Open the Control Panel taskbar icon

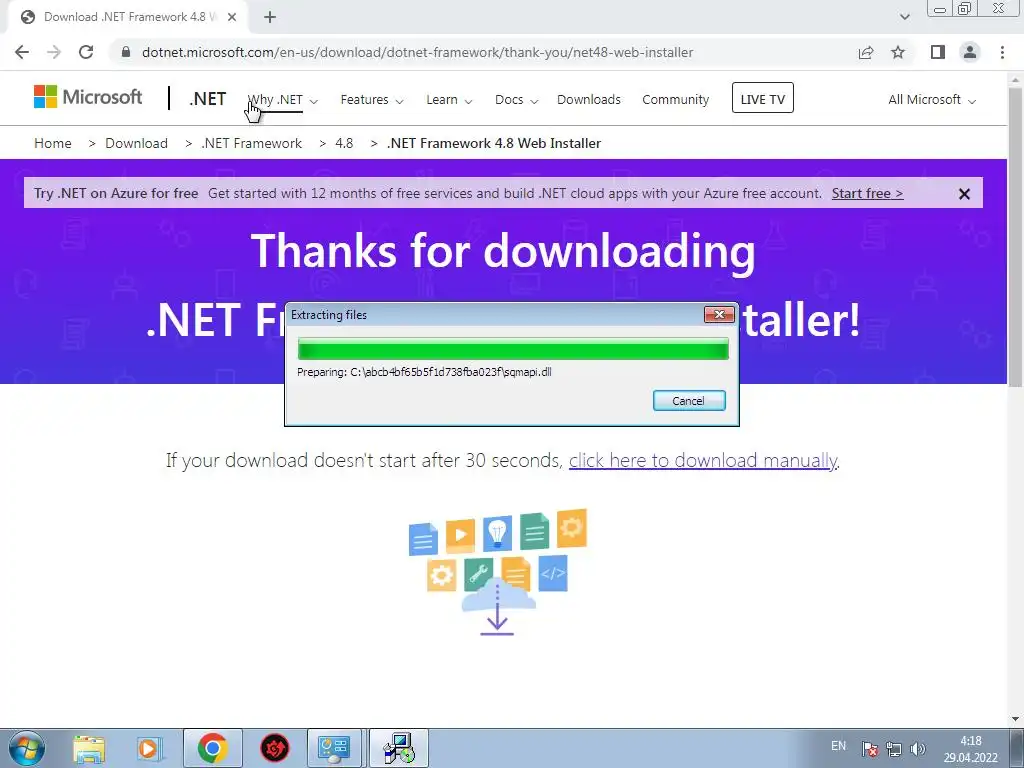[x=335, y=748]
